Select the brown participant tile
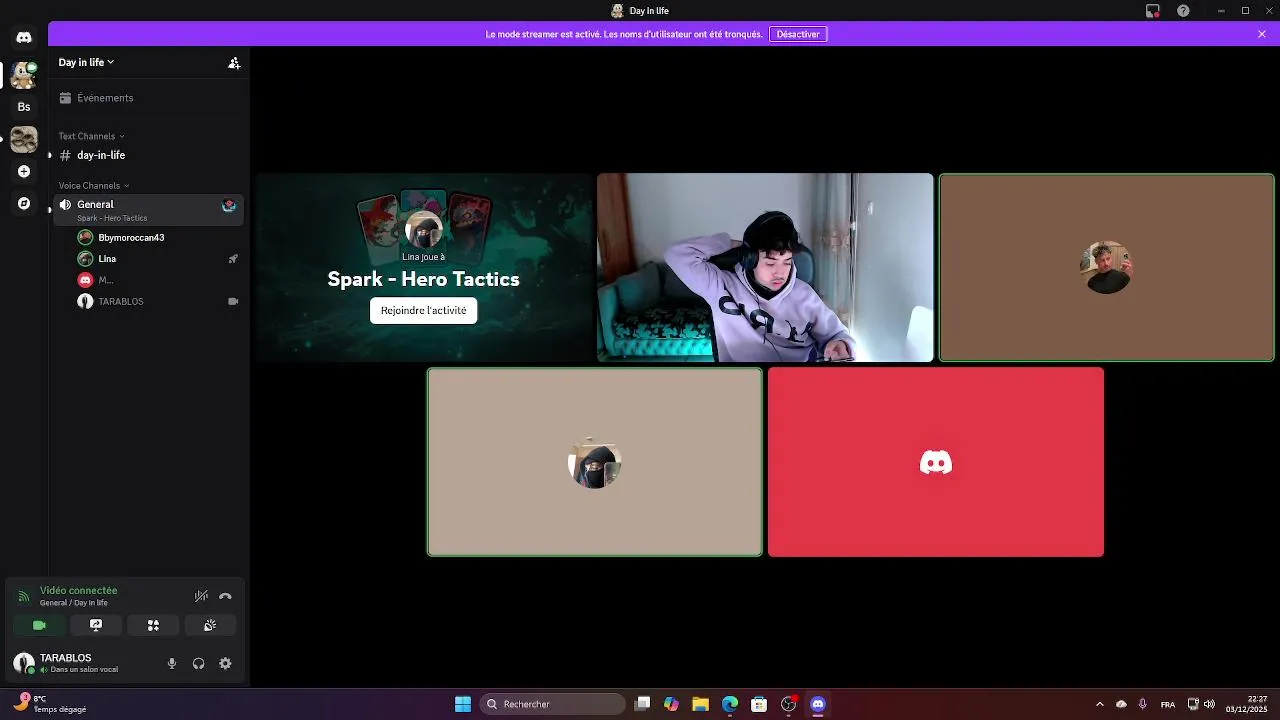Screen dimensions: 1280x720 (x=1107, y=267)
